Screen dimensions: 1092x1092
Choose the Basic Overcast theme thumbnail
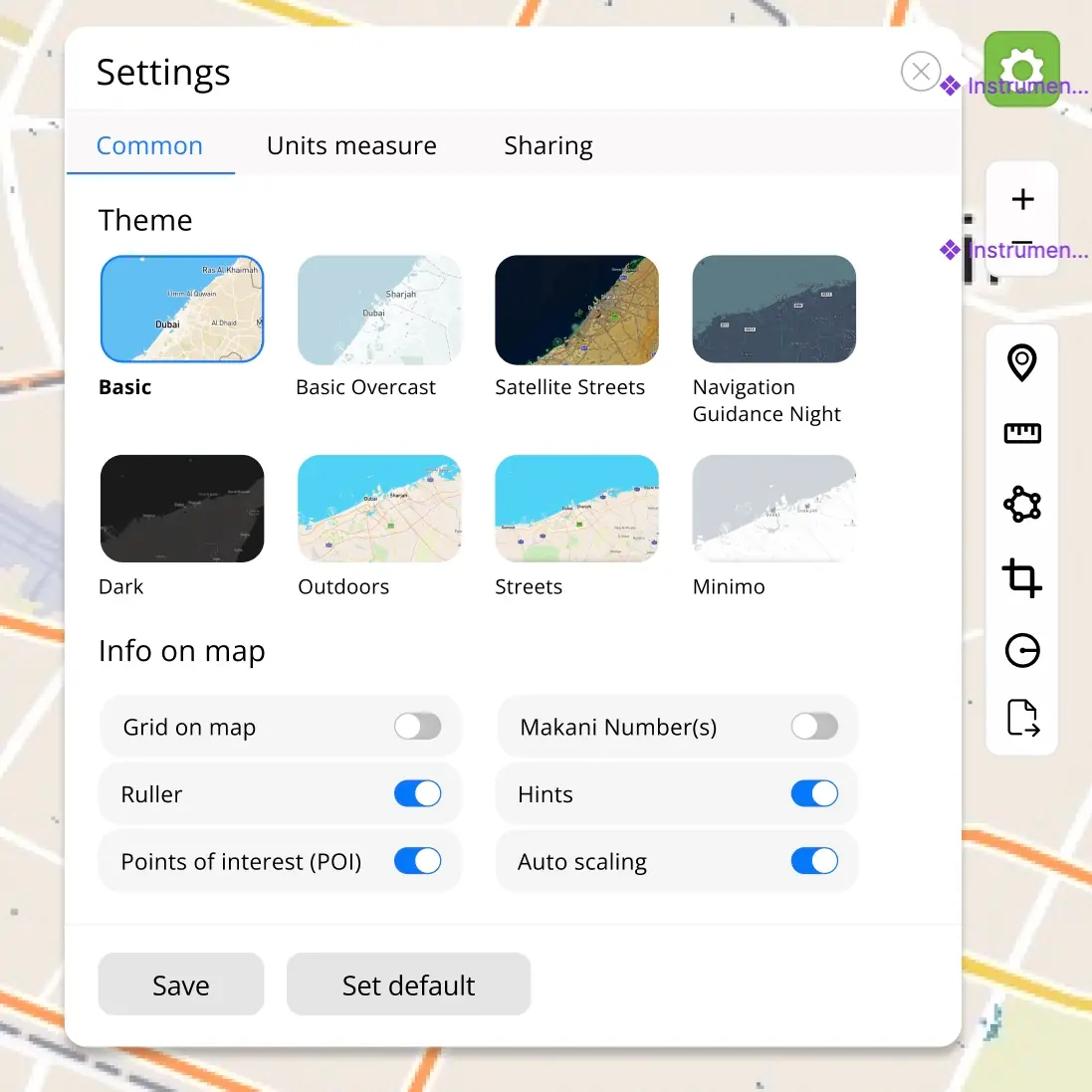pyautogui.click(x=379, y=310)
